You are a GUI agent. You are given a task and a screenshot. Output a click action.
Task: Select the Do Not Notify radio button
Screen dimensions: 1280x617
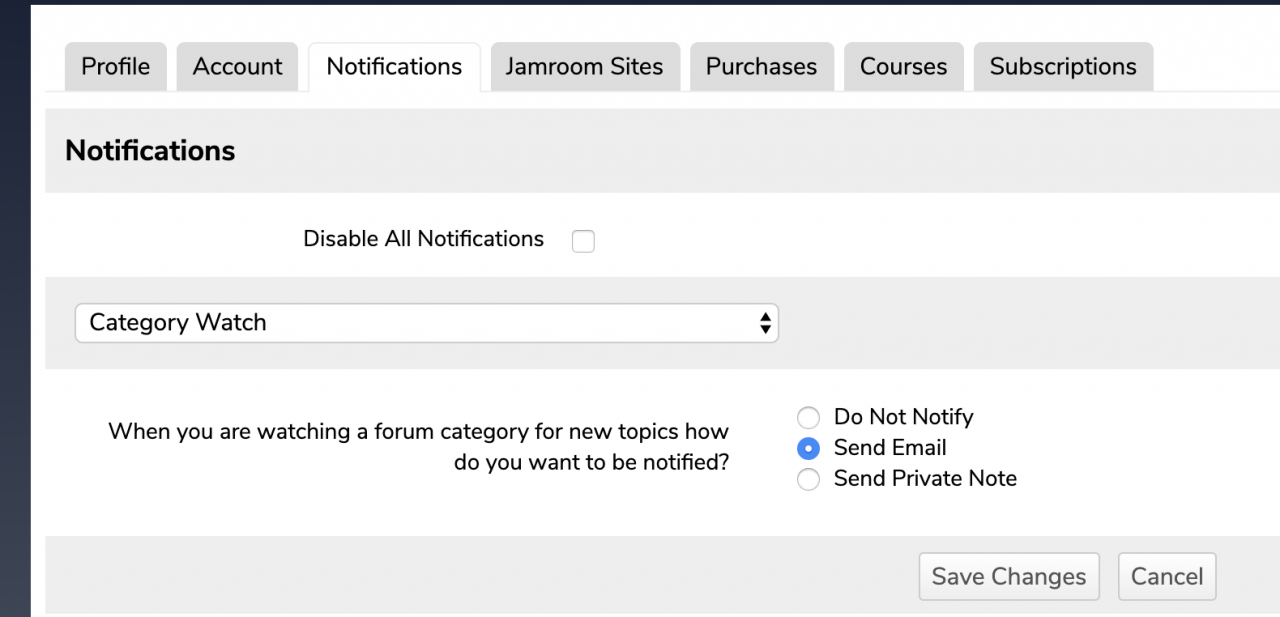click(808, 418)
